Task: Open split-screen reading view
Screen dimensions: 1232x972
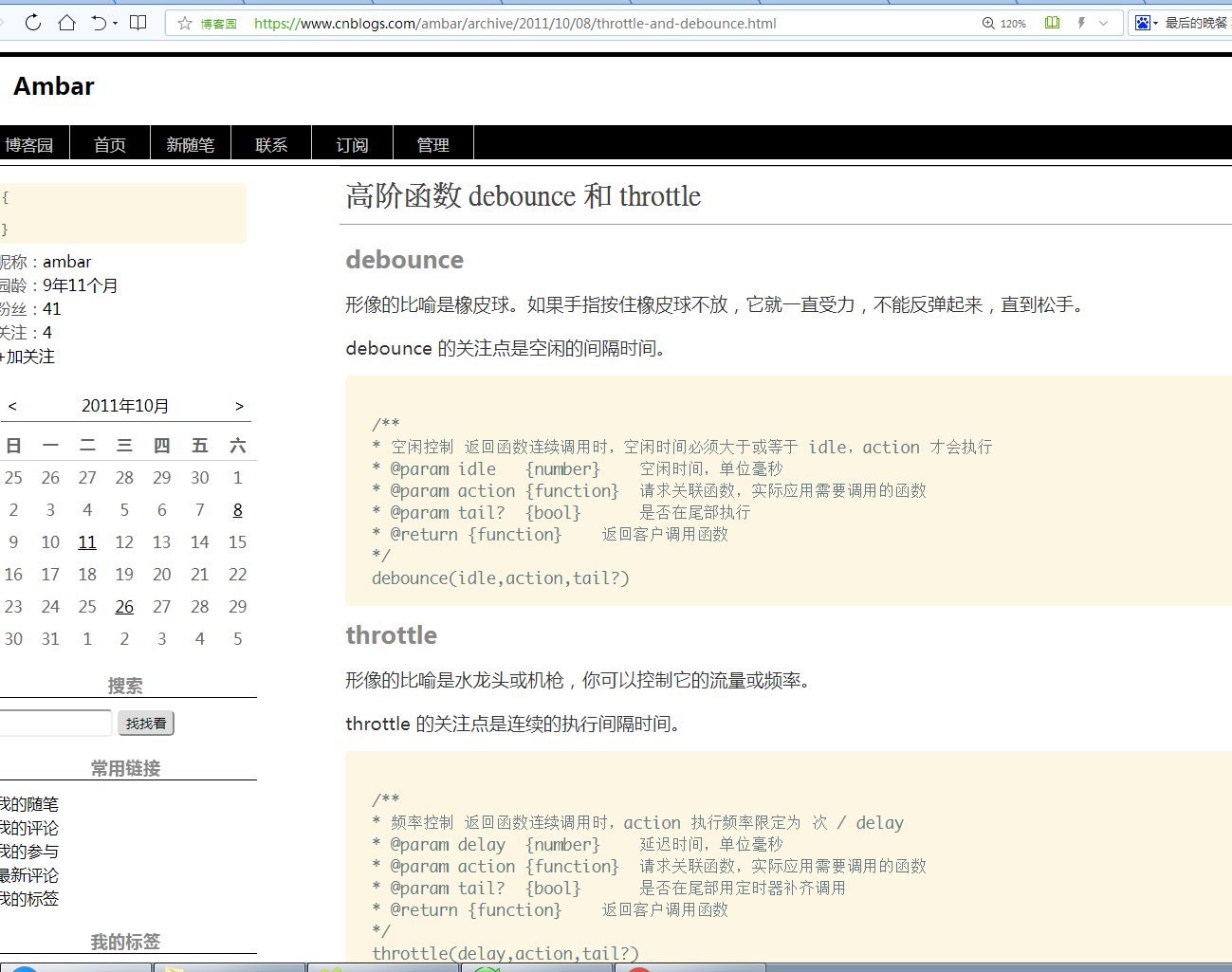Action: 138,23
